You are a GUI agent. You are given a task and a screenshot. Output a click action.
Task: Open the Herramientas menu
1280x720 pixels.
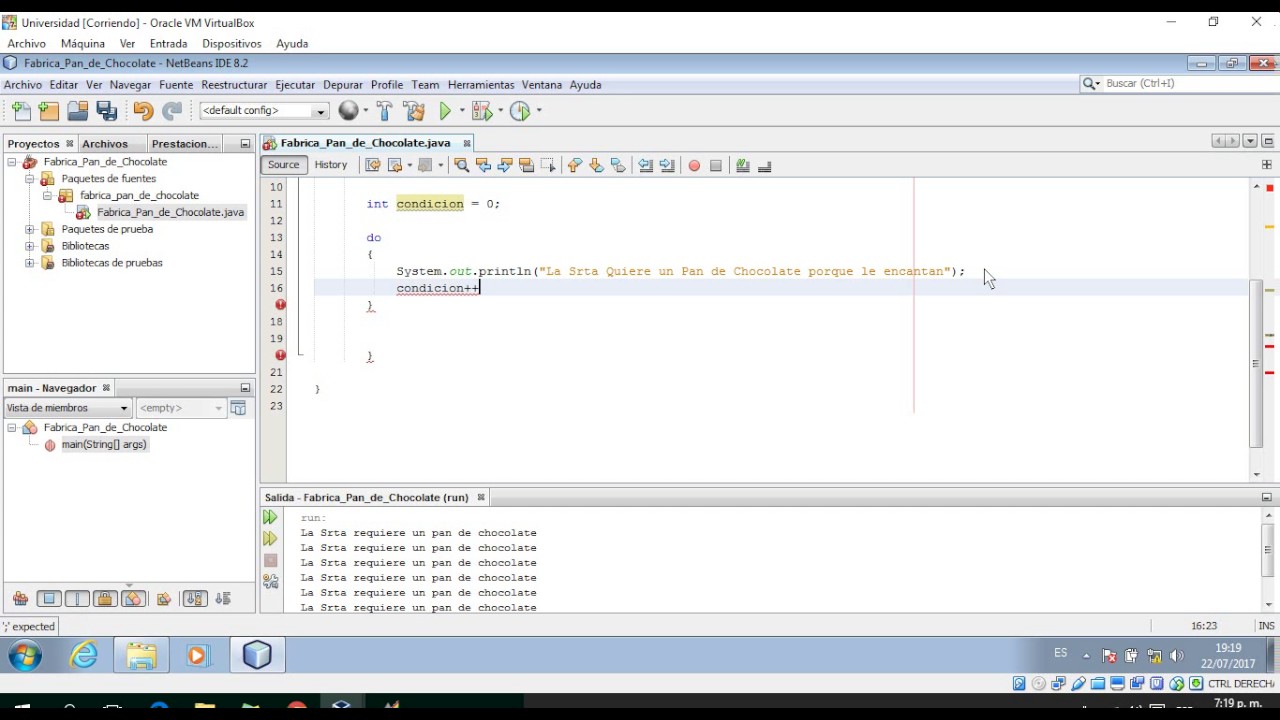[481, 85]
